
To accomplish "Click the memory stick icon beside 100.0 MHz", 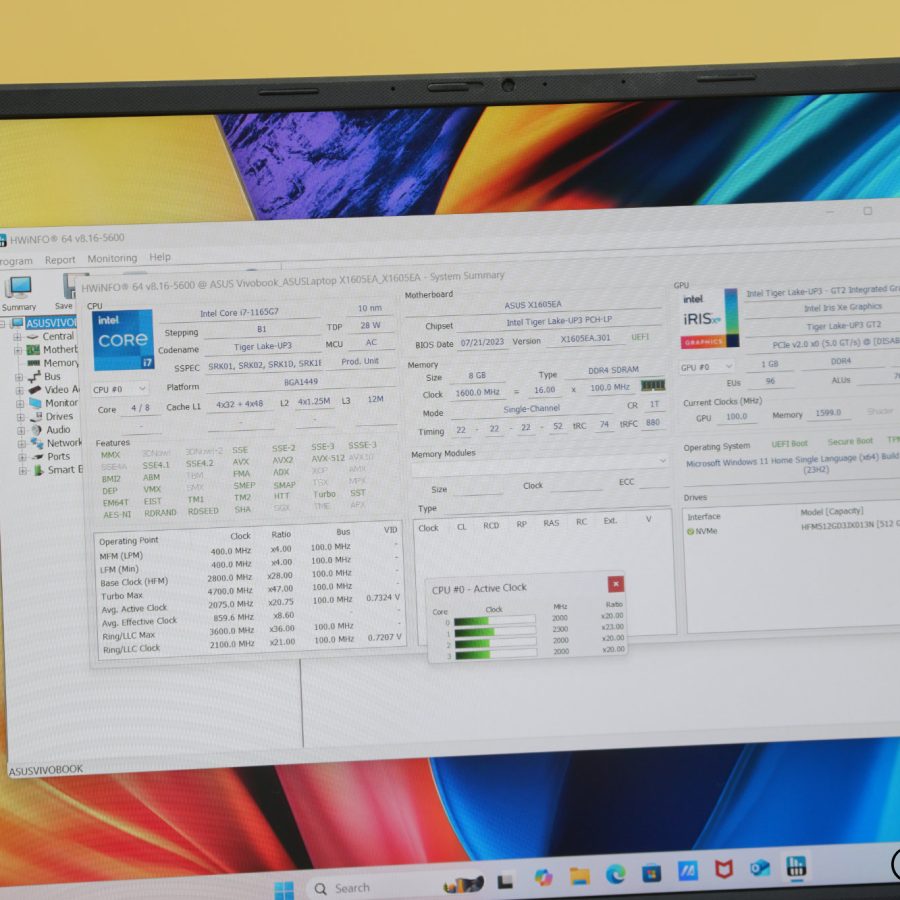I will [x=653, y=385].
